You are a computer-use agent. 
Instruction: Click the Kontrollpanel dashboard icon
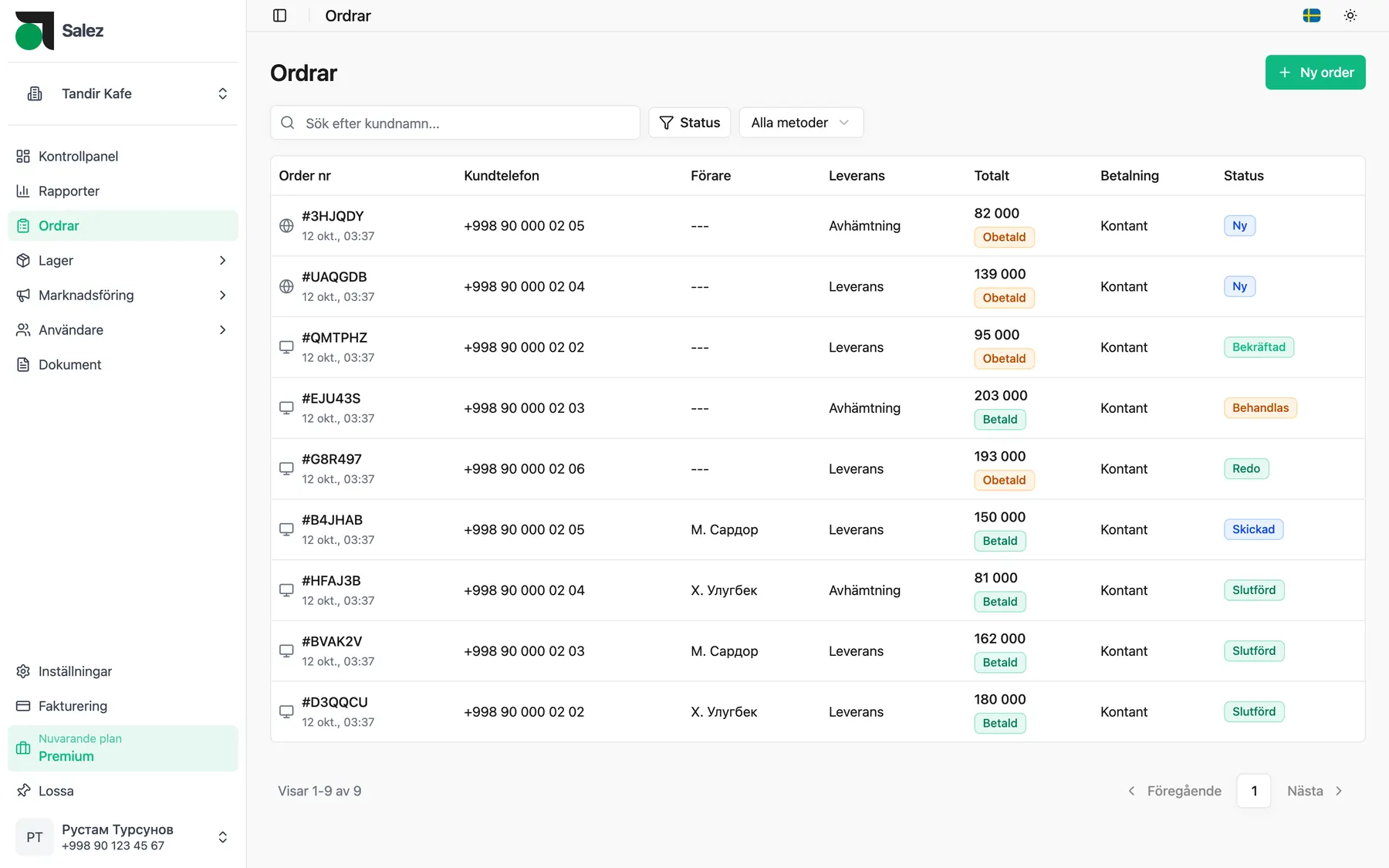(x=23, y=157)
